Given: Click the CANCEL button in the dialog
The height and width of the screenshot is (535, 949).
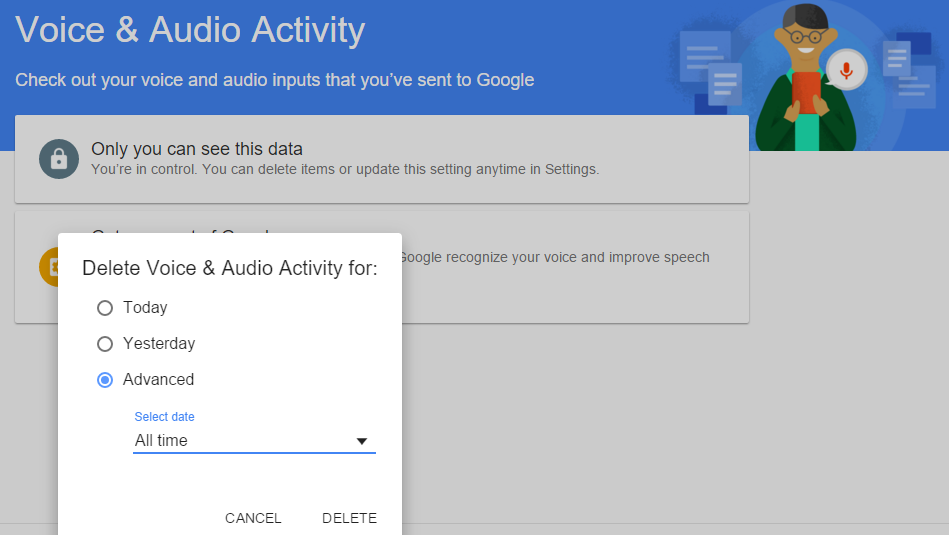Looking at the screenshot, I should (x=253, y=518).
